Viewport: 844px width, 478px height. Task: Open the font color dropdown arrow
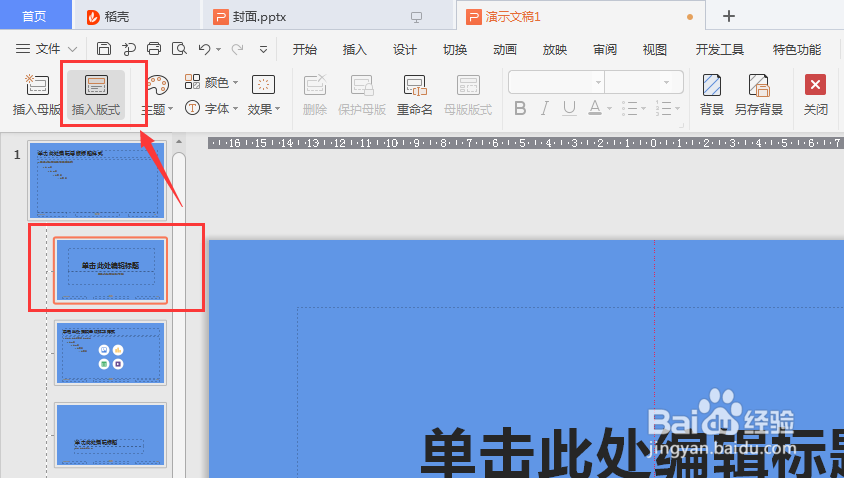point(609,109)
